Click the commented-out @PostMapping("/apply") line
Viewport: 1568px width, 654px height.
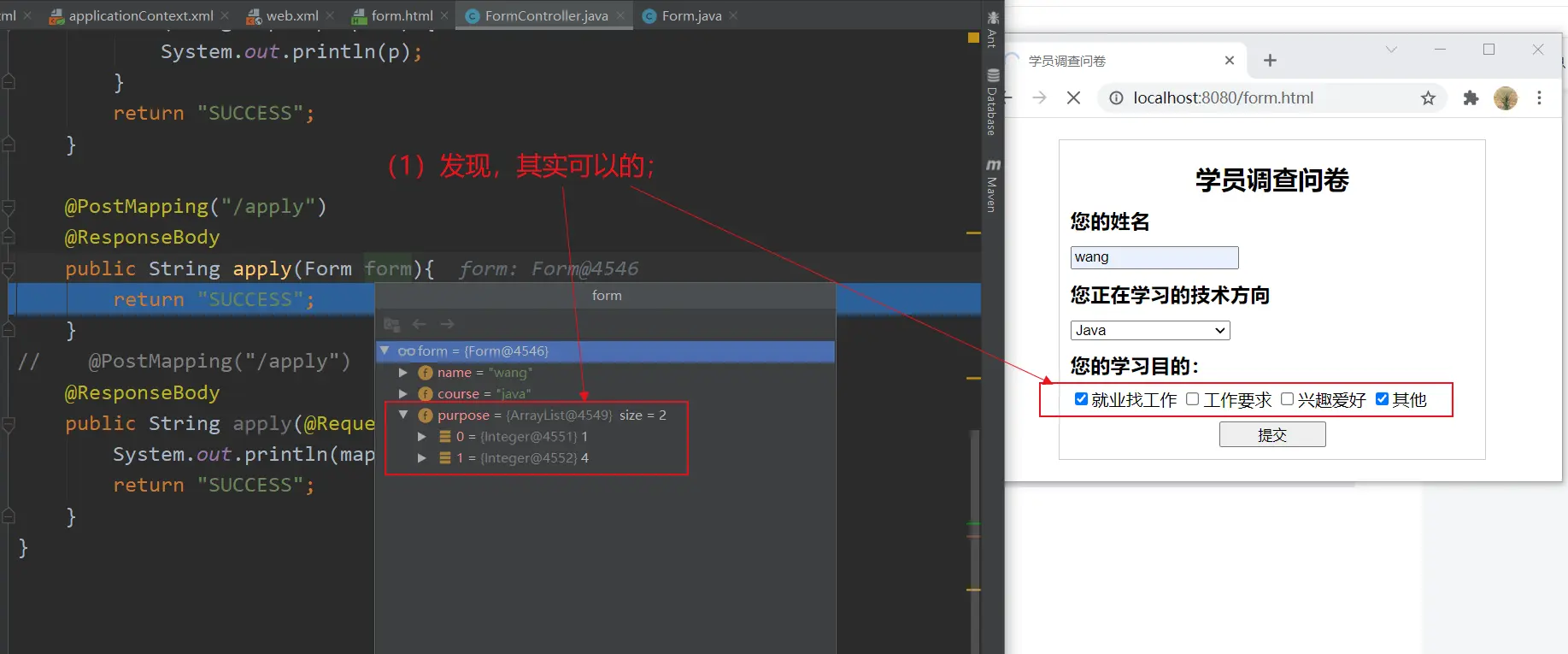185,362
